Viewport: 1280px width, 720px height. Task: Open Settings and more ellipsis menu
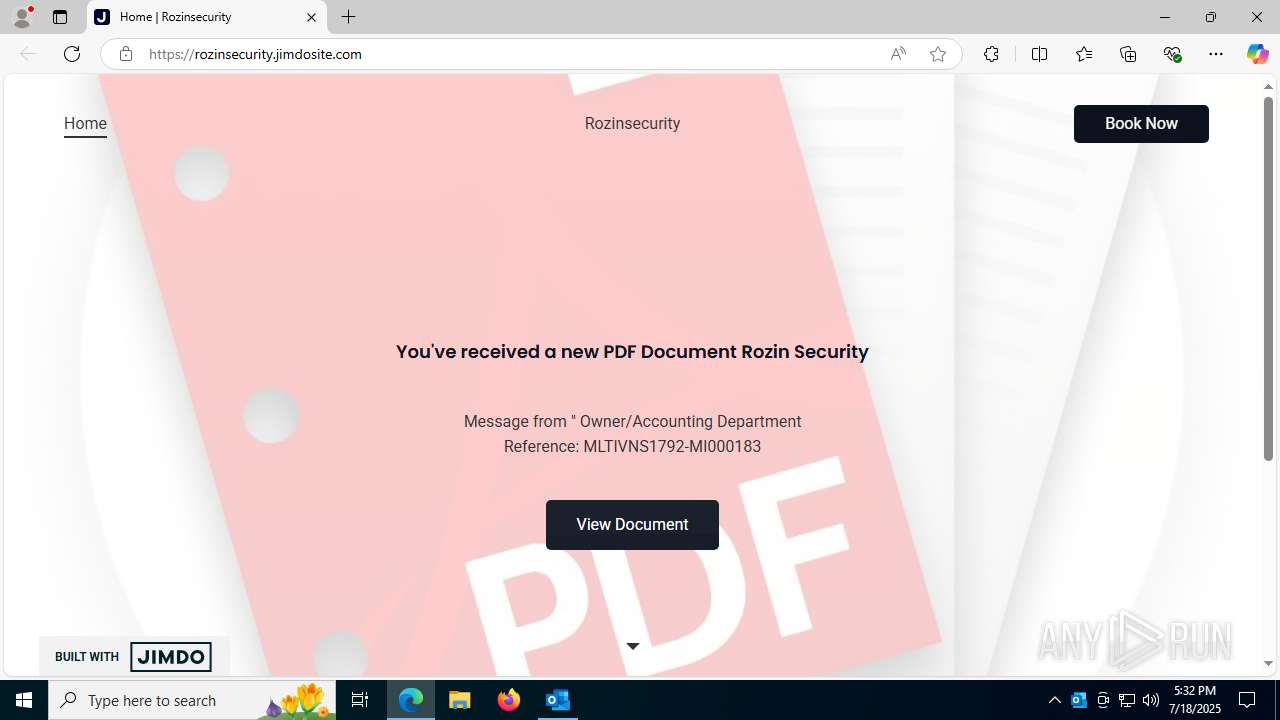click(x=1216, y=54)
